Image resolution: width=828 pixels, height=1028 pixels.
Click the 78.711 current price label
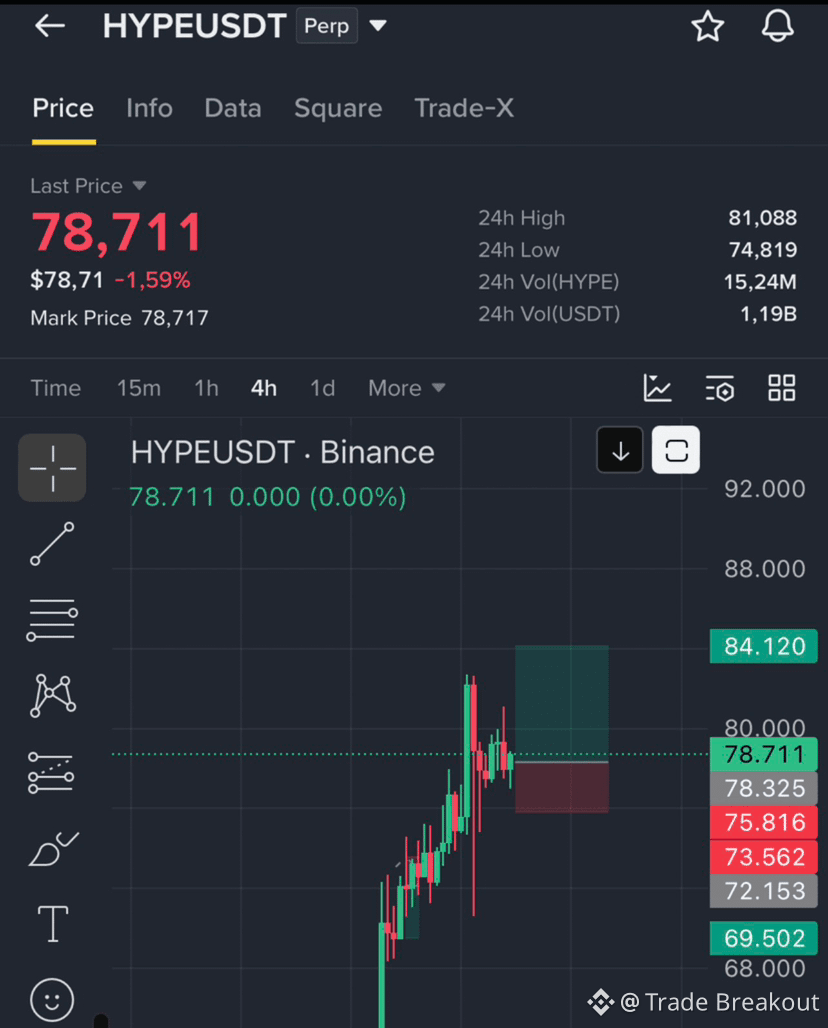point(764,755)
